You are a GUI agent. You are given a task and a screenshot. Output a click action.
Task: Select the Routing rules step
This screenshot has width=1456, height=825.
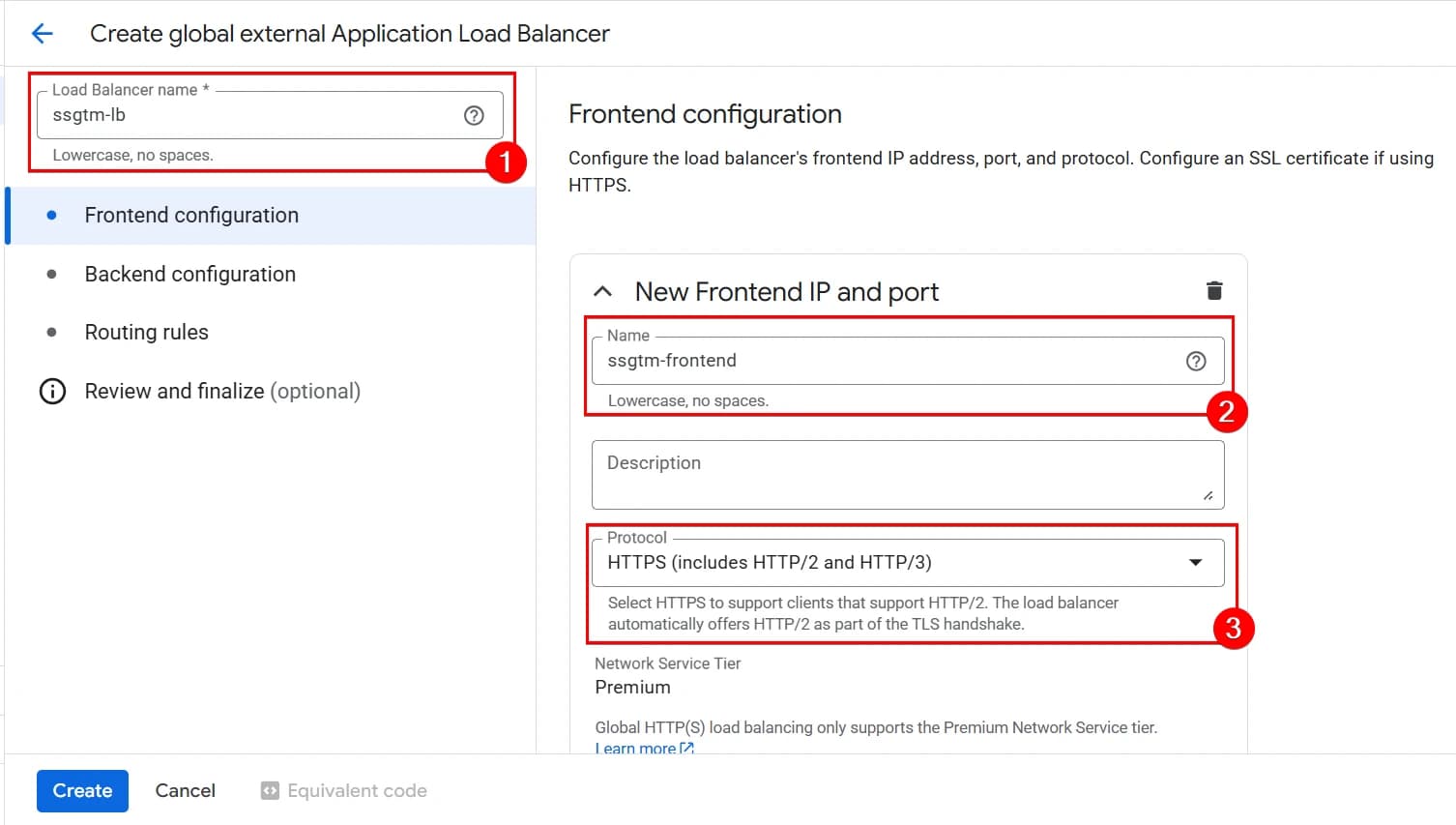pos(146,332)
